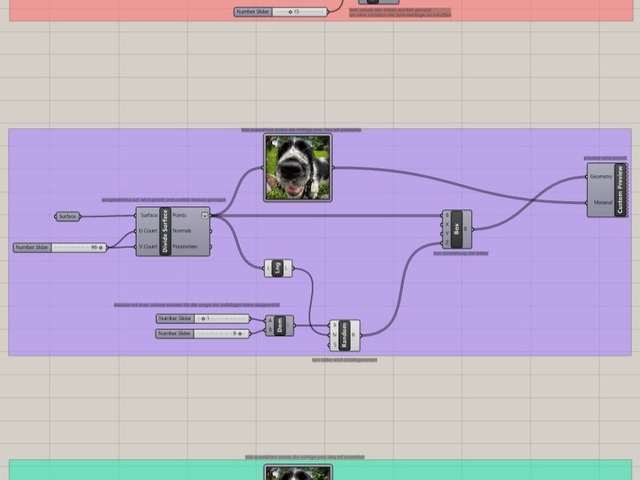Click the Material input of Custom Preview
Viewport: 640px width, 480px height.
coord(602,202)
